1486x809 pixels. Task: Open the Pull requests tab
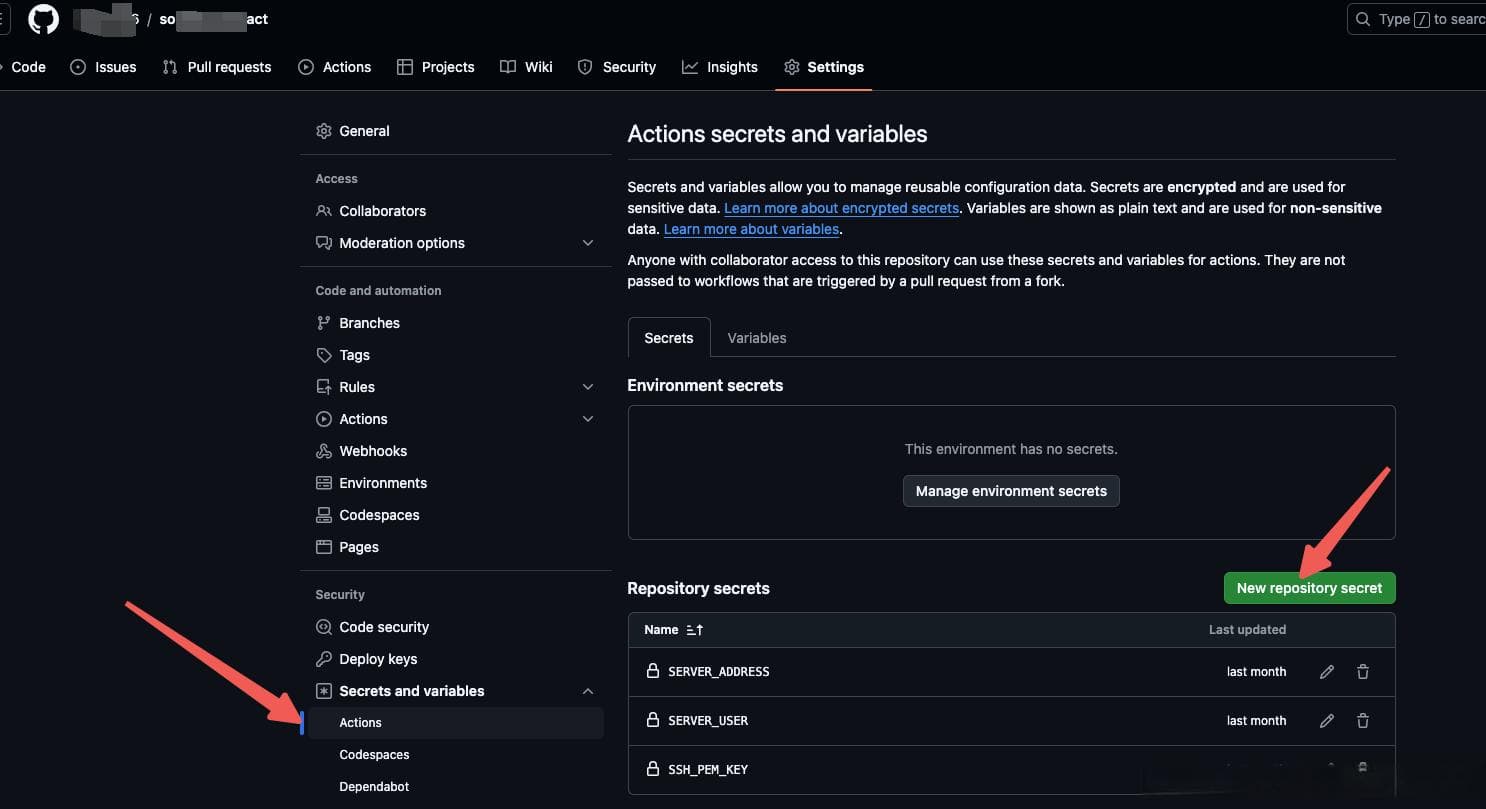coord(217,67)
